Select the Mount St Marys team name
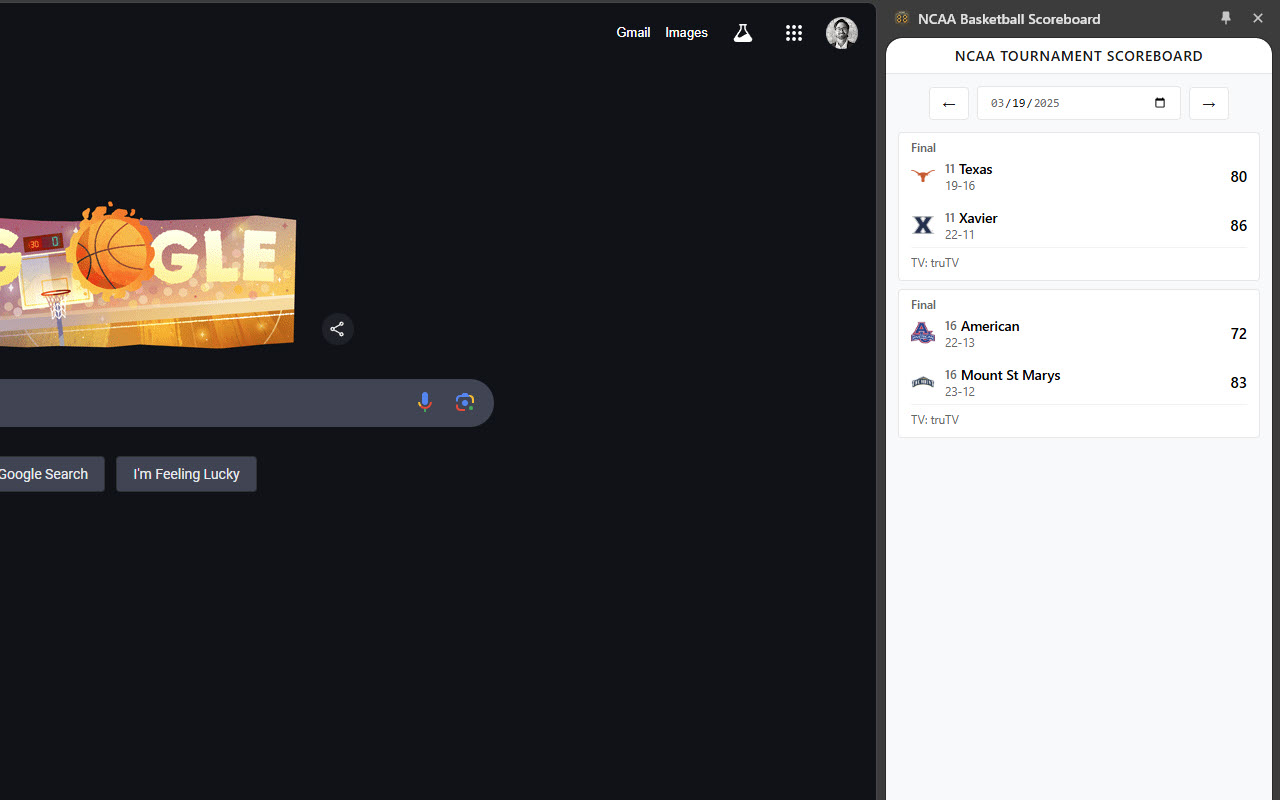This screenshot has width=1280, height=800. point(1011,375)
